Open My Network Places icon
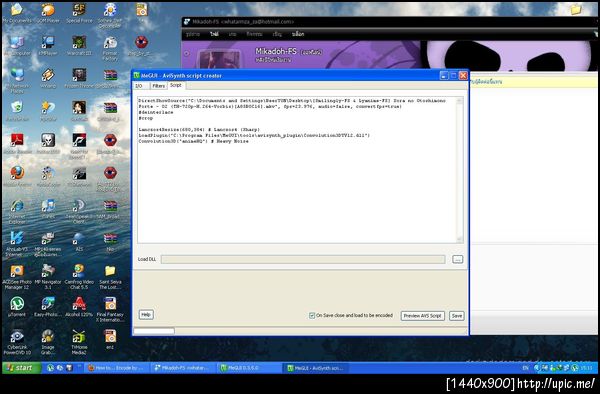This screenshot has height=394, width=600. coord(16,75)
